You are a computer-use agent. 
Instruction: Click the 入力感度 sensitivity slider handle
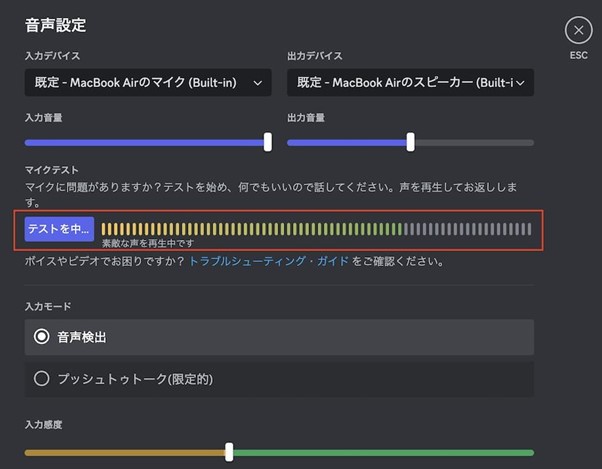(229, 452)
